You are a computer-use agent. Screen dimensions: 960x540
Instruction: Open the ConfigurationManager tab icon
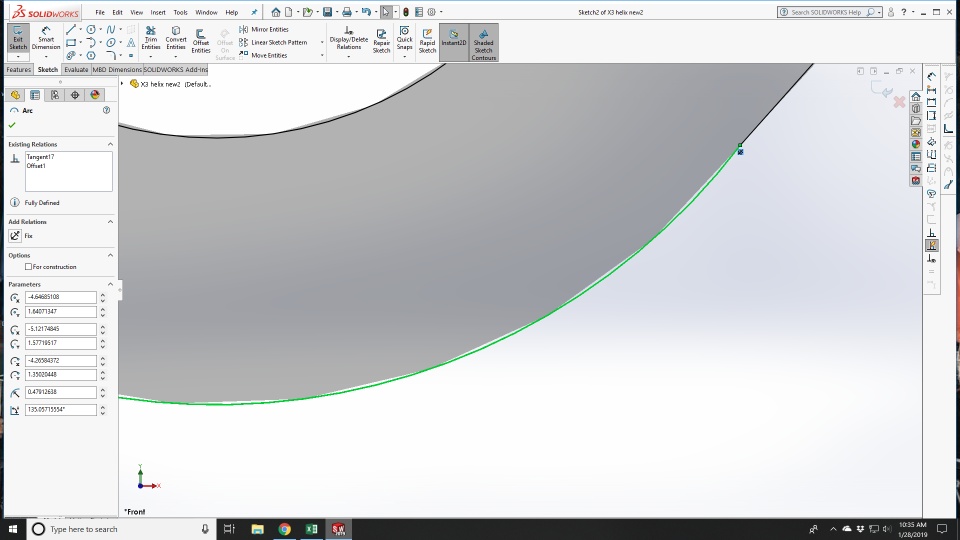tap(54, 95)
